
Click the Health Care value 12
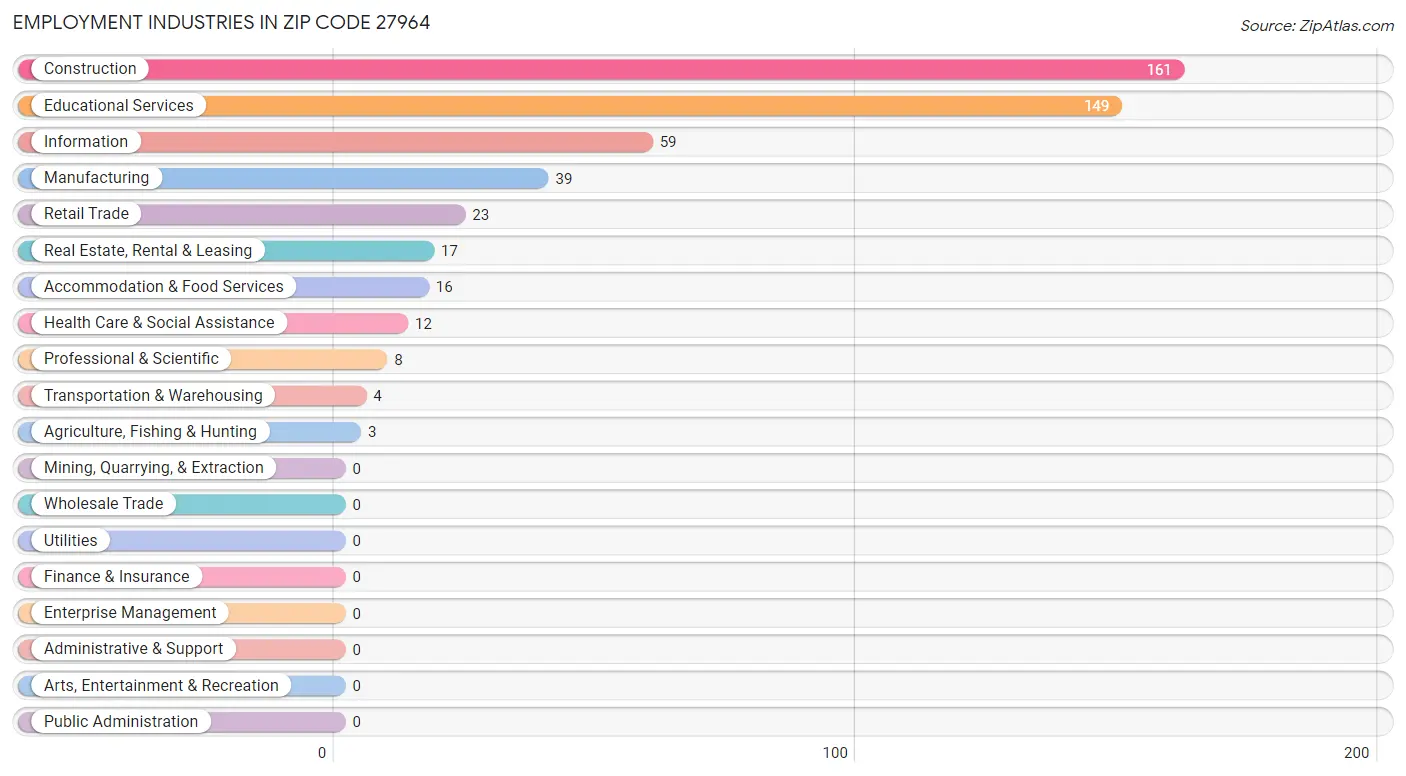click(x=424, y=324)
